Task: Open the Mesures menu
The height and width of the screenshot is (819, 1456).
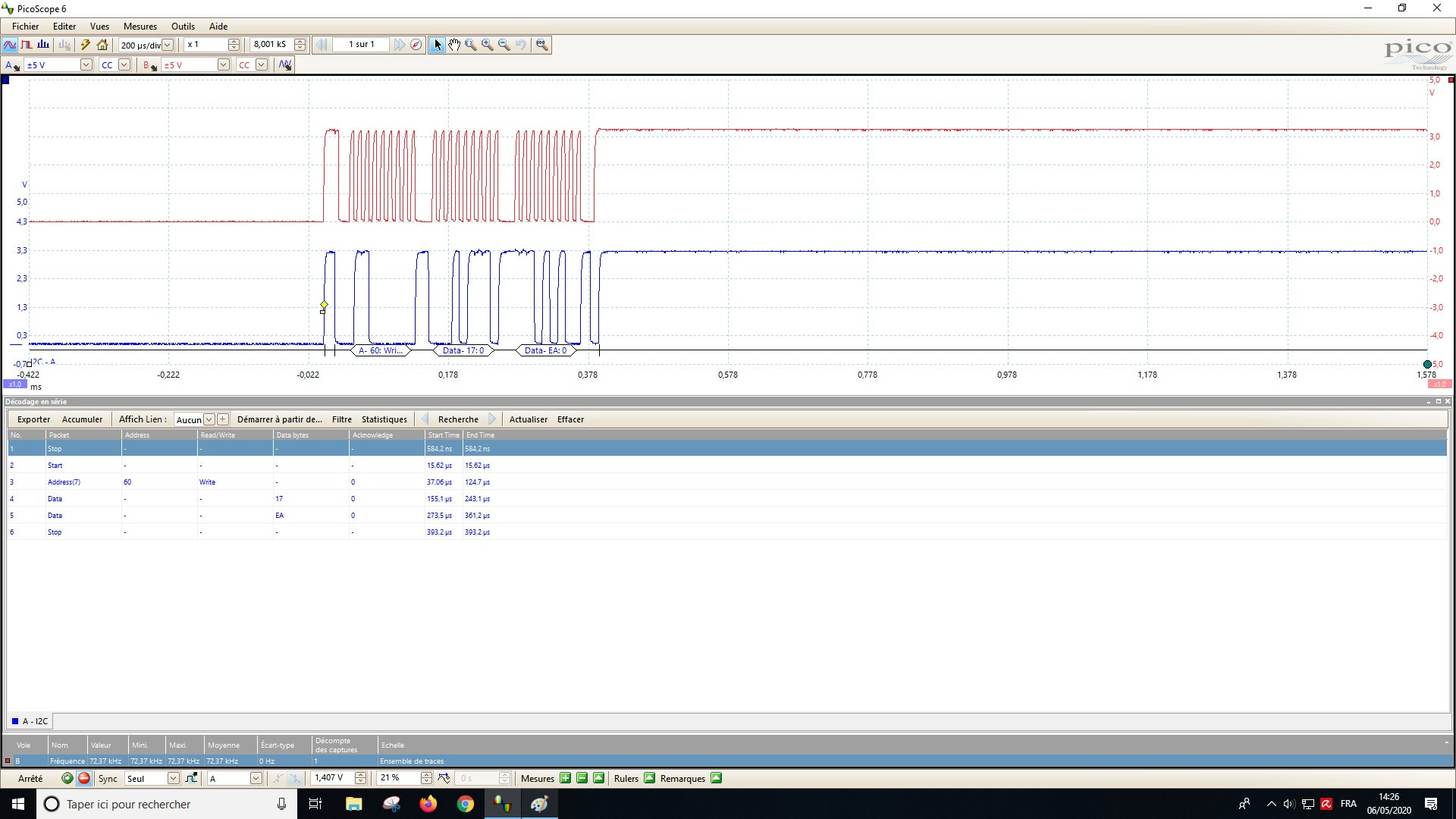Action: tap(140, 26)
